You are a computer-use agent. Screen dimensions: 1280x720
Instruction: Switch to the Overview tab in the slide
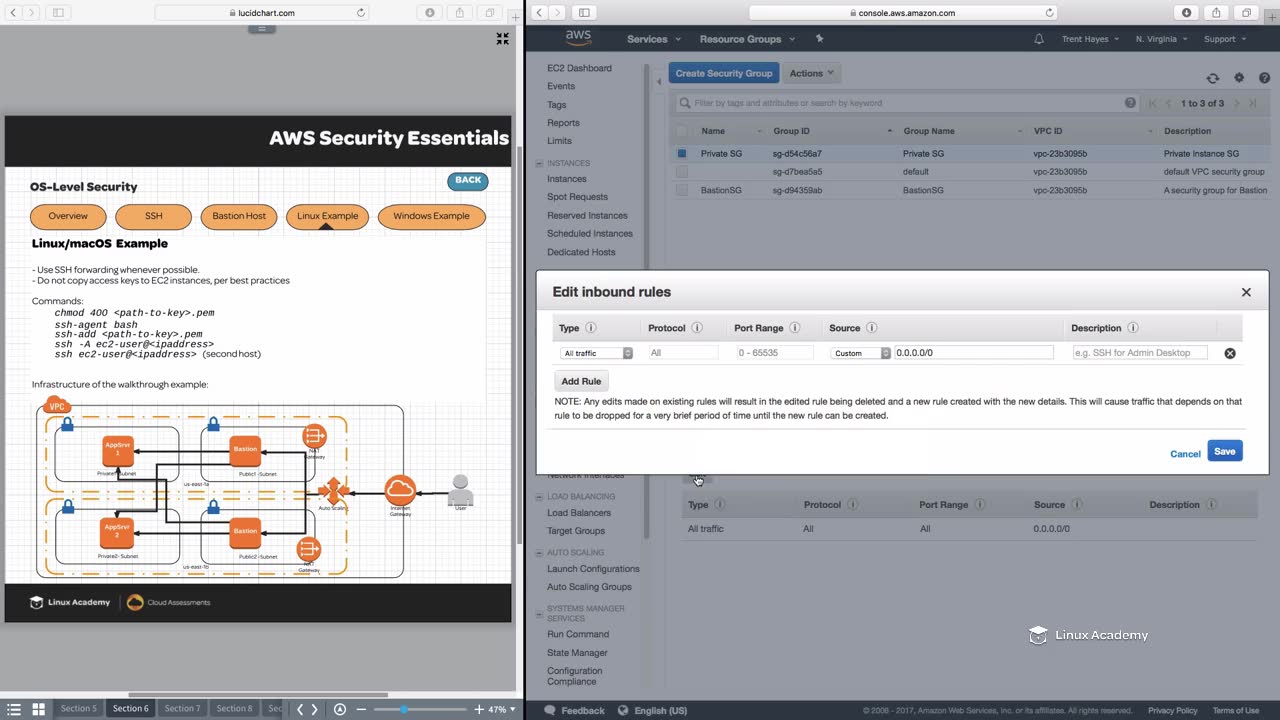click(68, 216)
